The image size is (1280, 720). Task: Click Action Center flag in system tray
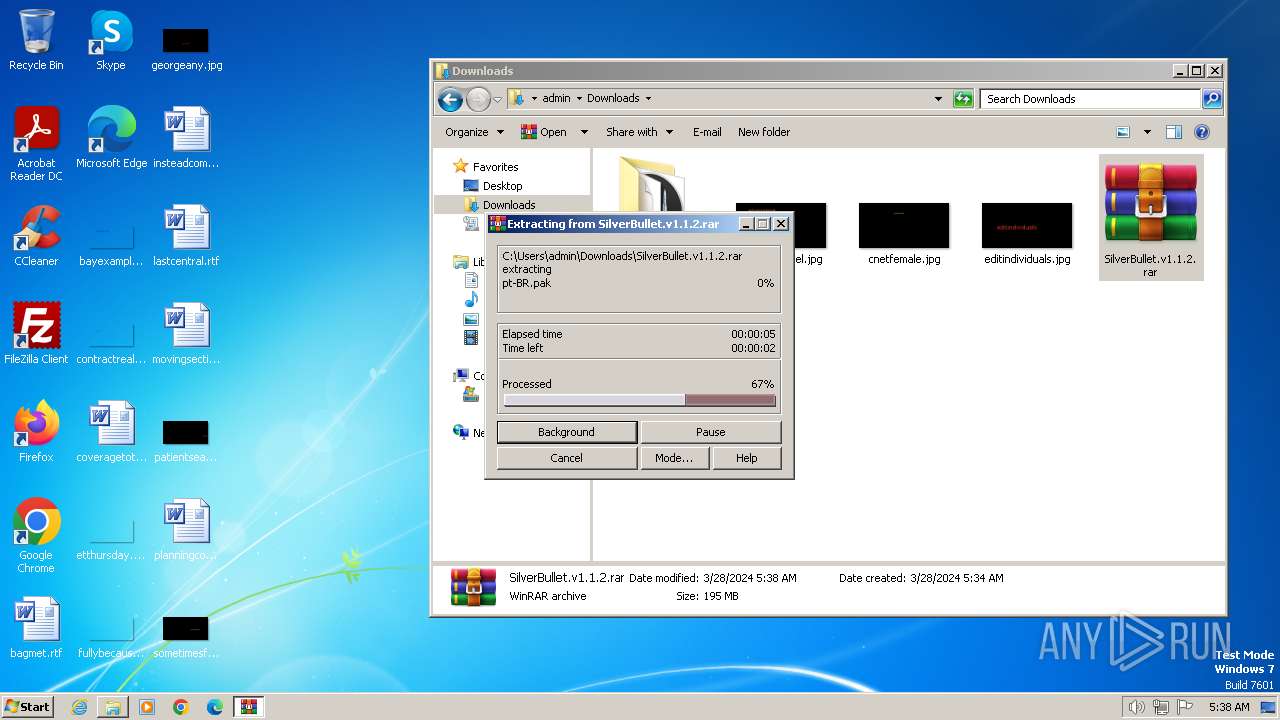coord(1185,707)
